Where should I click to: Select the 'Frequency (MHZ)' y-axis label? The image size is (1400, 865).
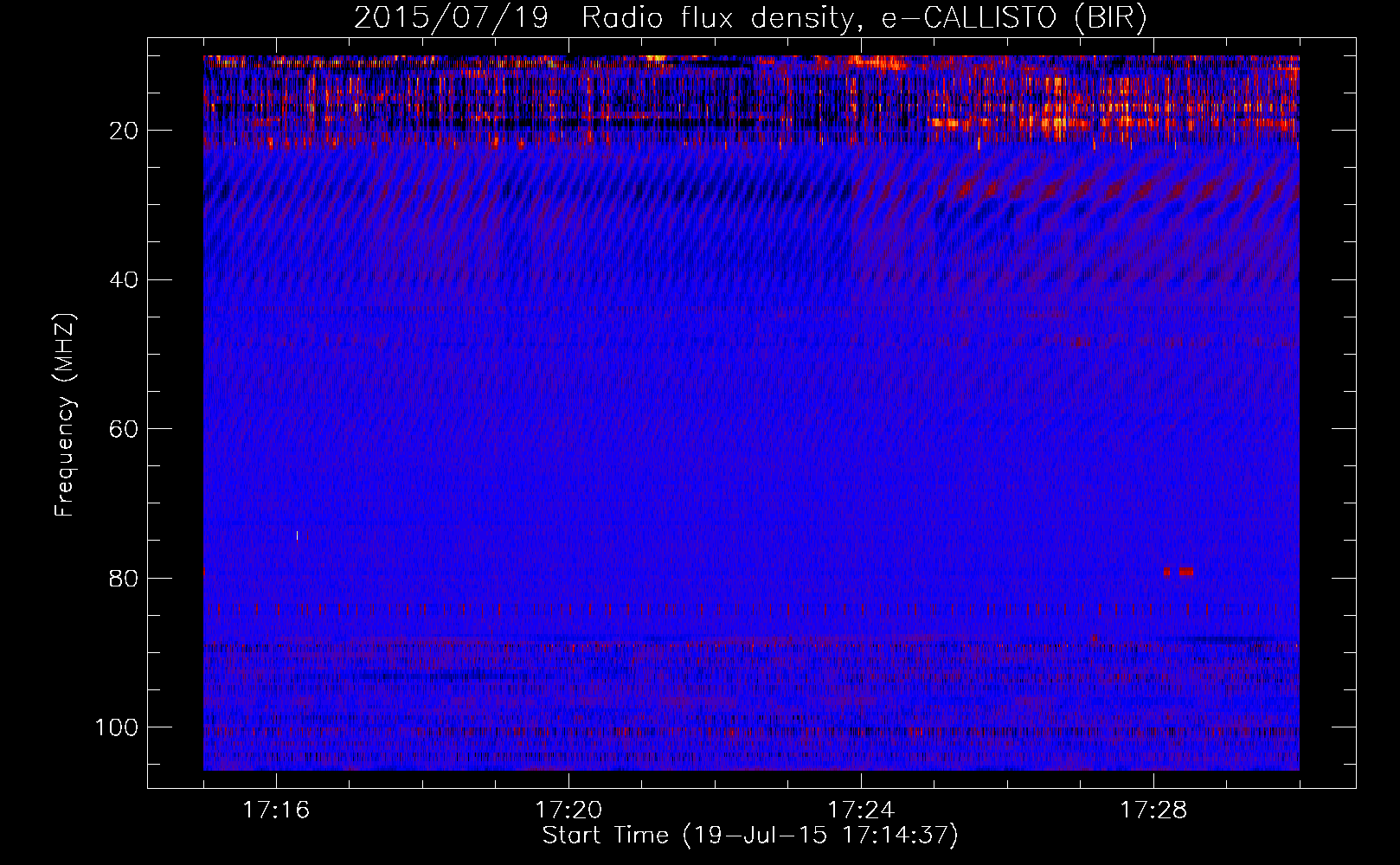[x=65, y=415]
